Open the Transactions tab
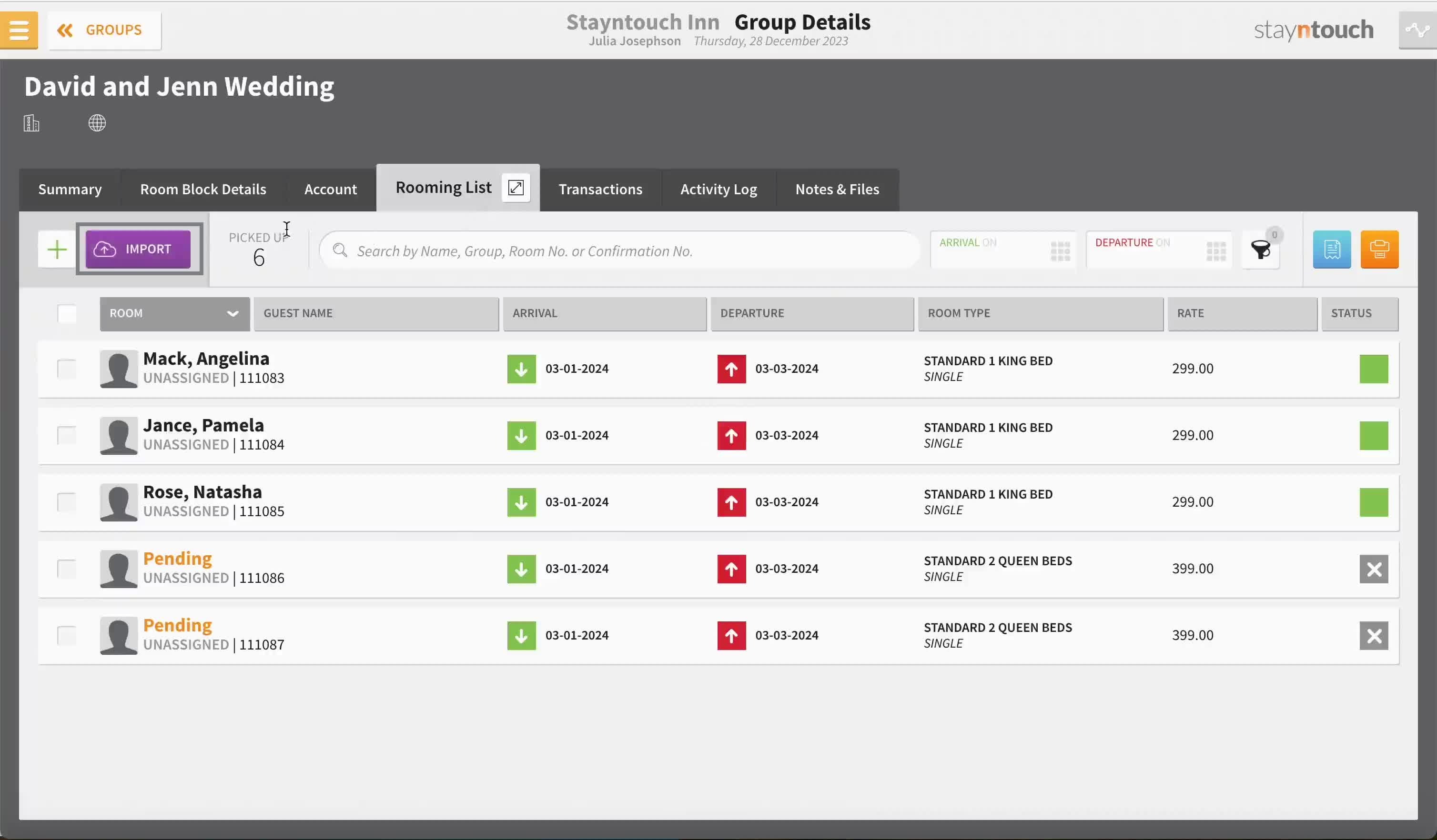The width and height of the screenshot is (1437, 840). (600, 189)
